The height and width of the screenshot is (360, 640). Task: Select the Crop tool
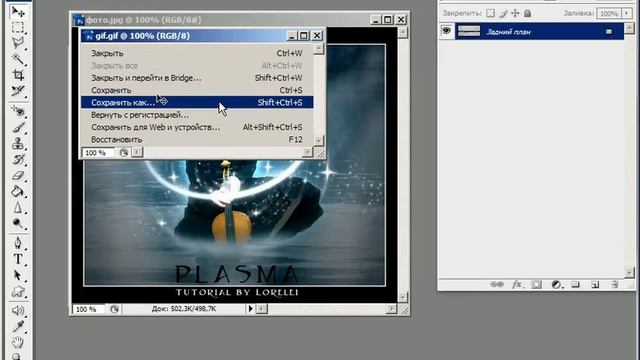(18, 75)
